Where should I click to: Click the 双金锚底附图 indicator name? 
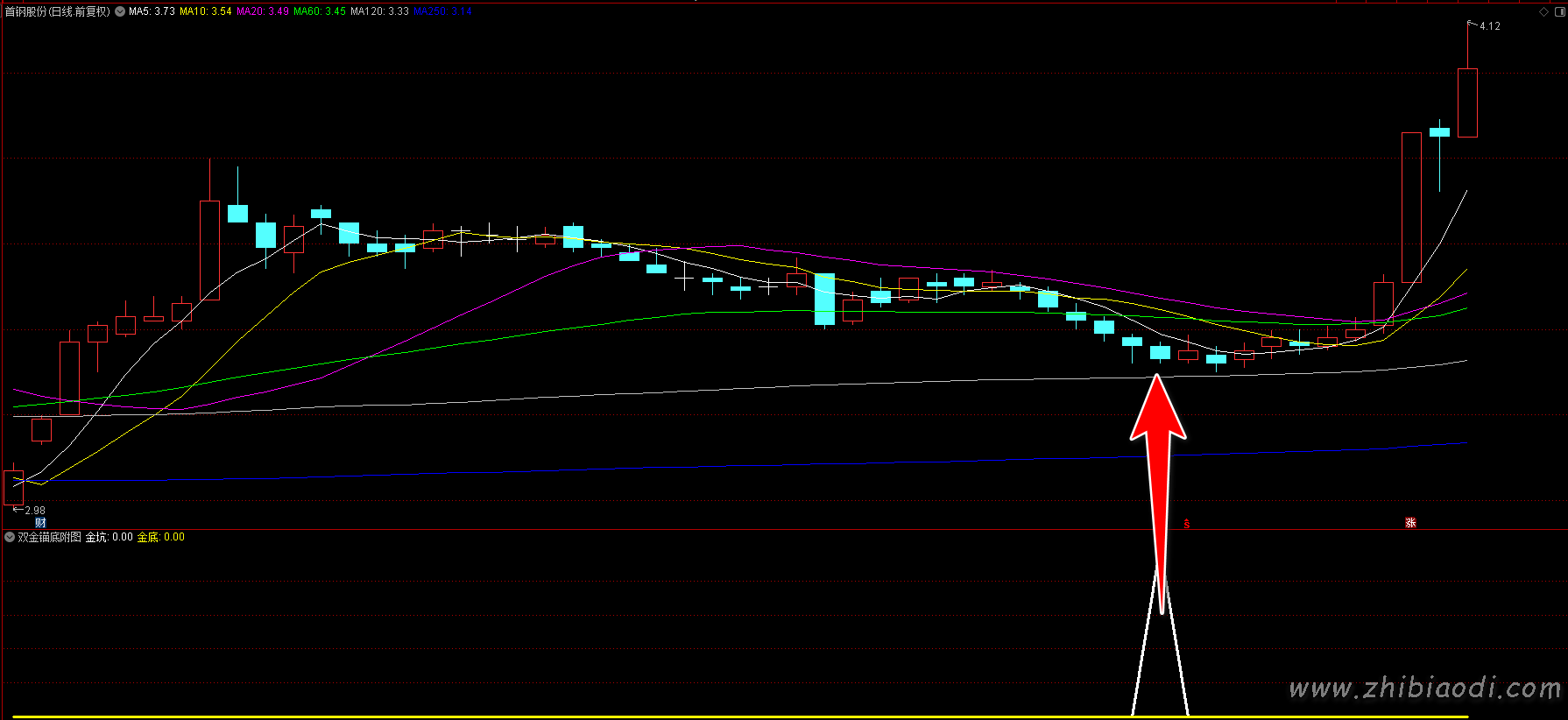[49, 537]
